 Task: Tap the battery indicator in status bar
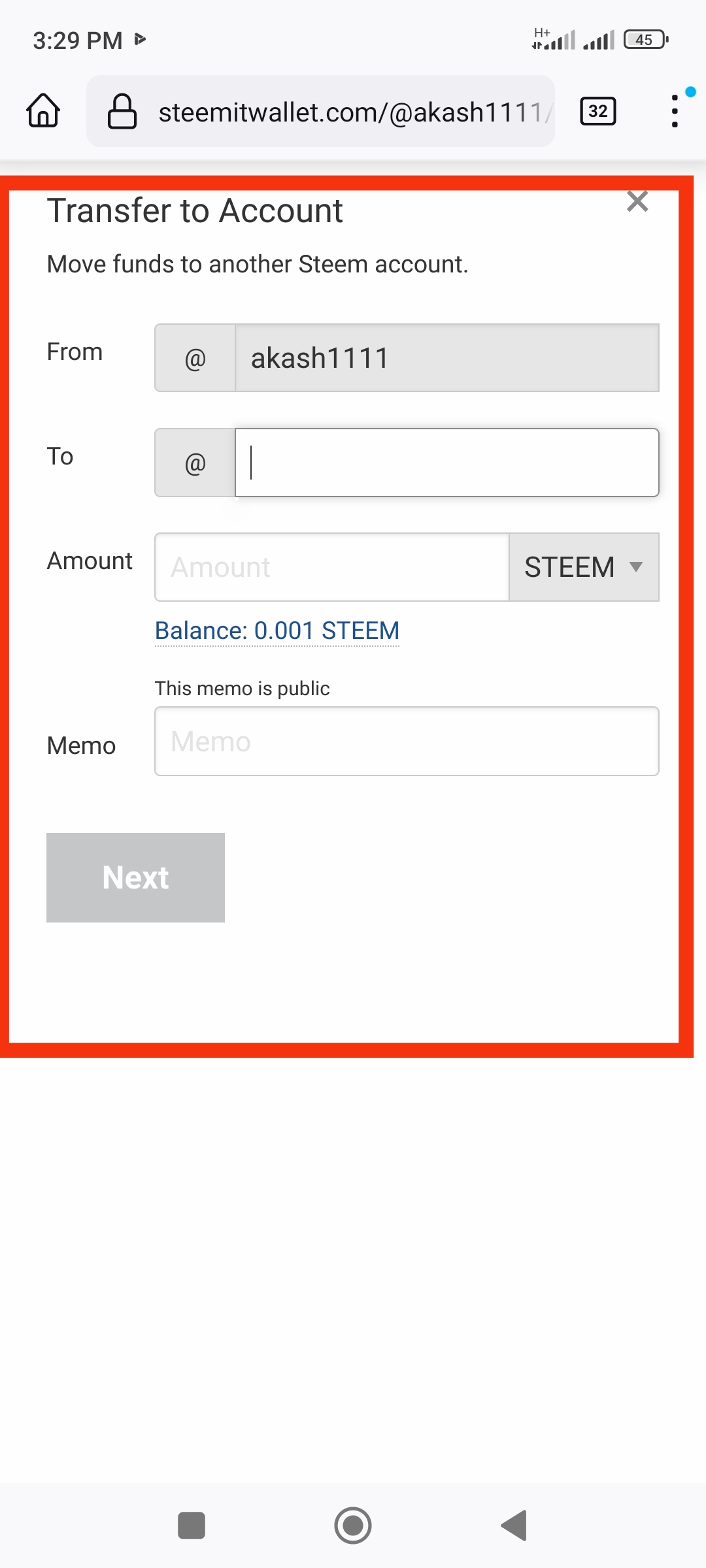click(x=645, y=40)
